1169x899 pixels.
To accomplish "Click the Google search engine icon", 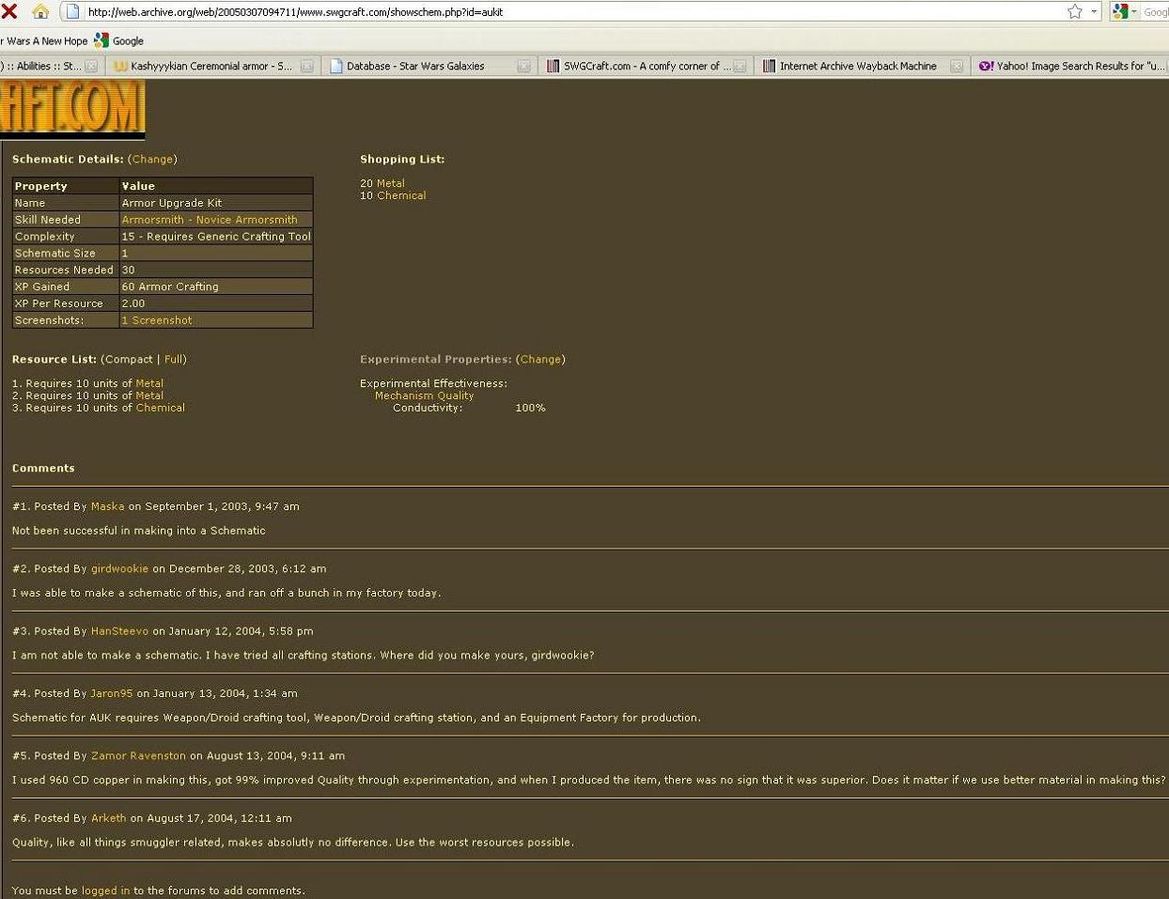I will pos(1121,11).
